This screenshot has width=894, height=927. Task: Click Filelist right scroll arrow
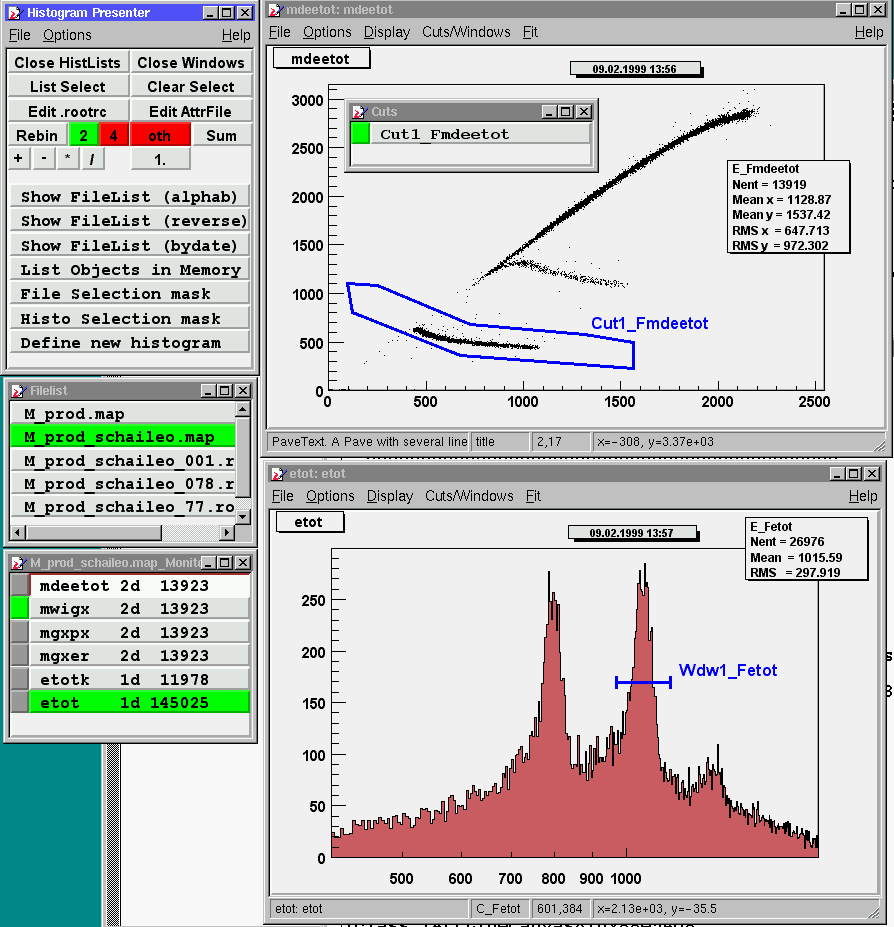[x=227, y=531]
